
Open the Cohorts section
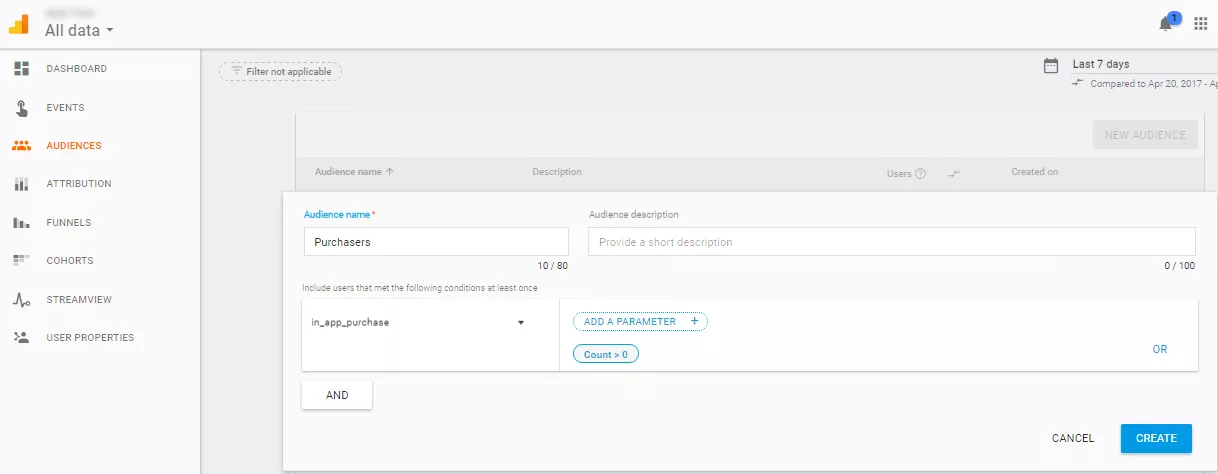70,261
